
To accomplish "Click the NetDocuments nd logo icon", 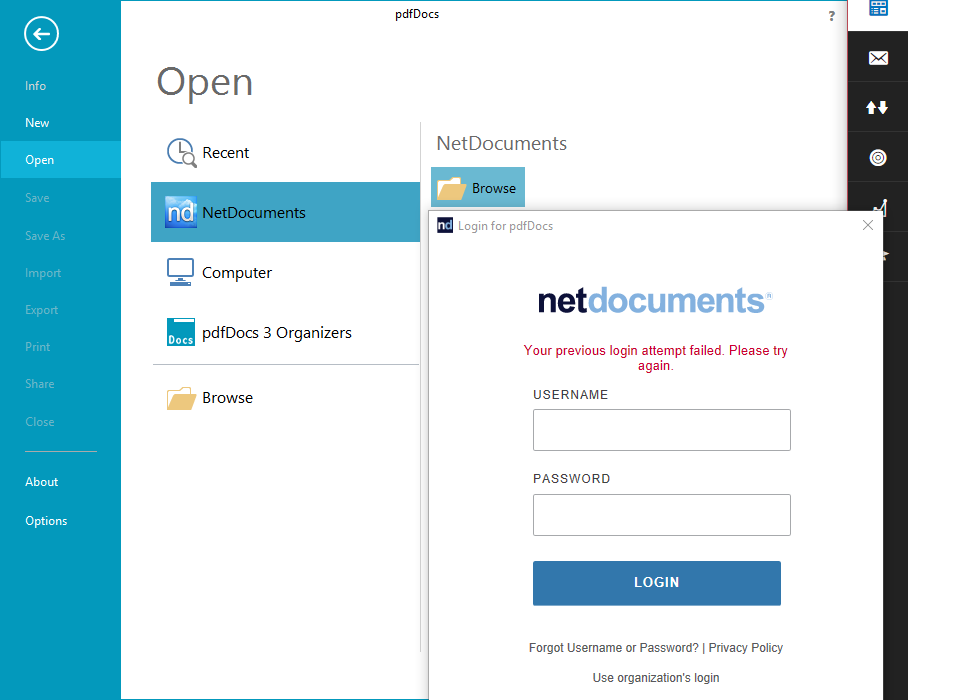I will [x=181, y=212].
